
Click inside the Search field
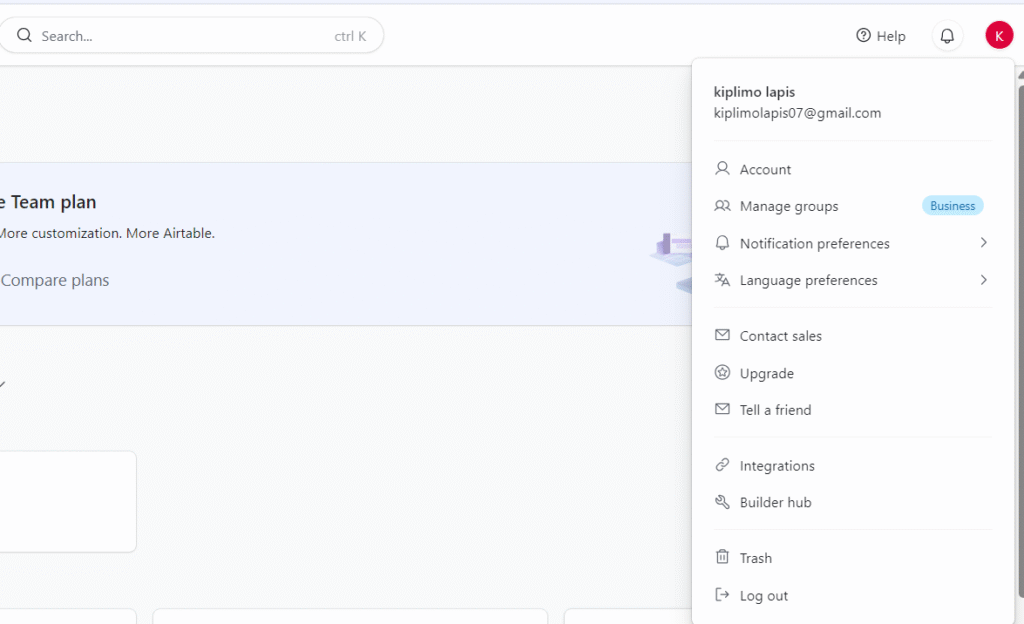[x=150, y=35]
